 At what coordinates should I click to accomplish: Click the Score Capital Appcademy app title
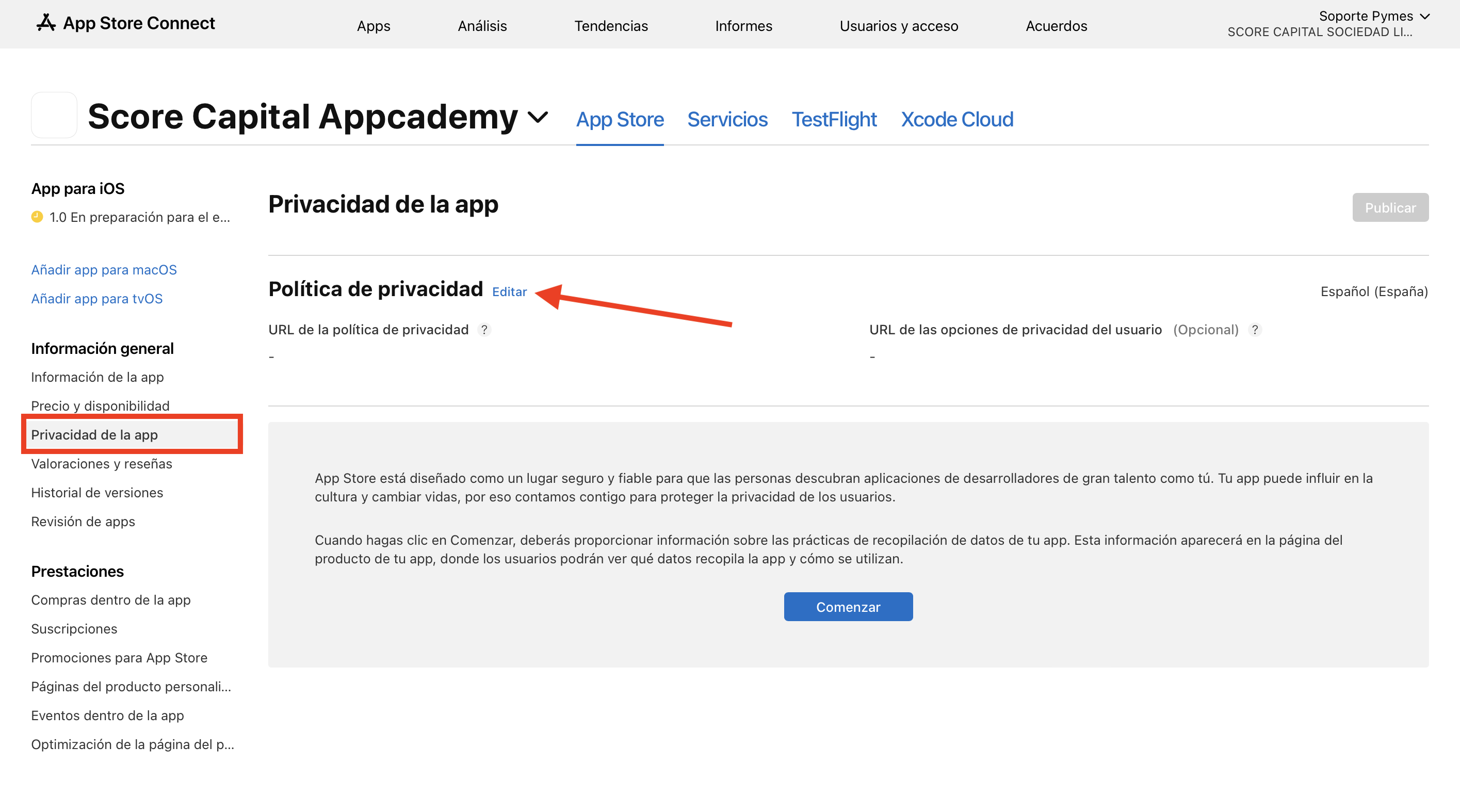tap(303, 117)
